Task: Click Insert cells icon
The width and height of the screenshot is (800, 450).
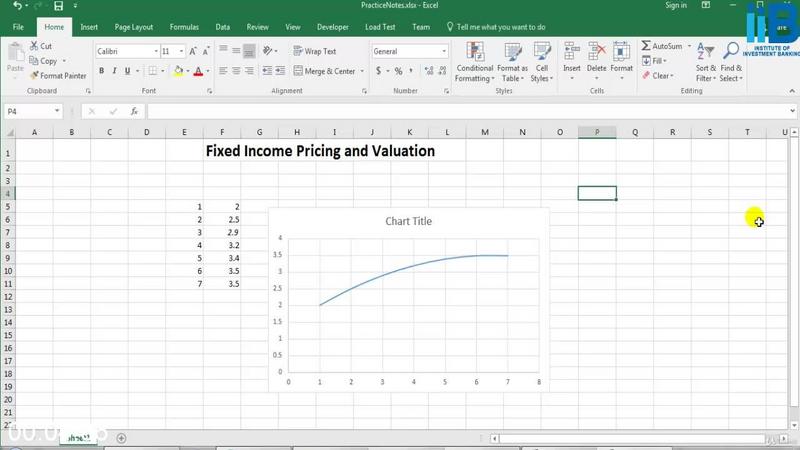Action: tap(571, 52)
